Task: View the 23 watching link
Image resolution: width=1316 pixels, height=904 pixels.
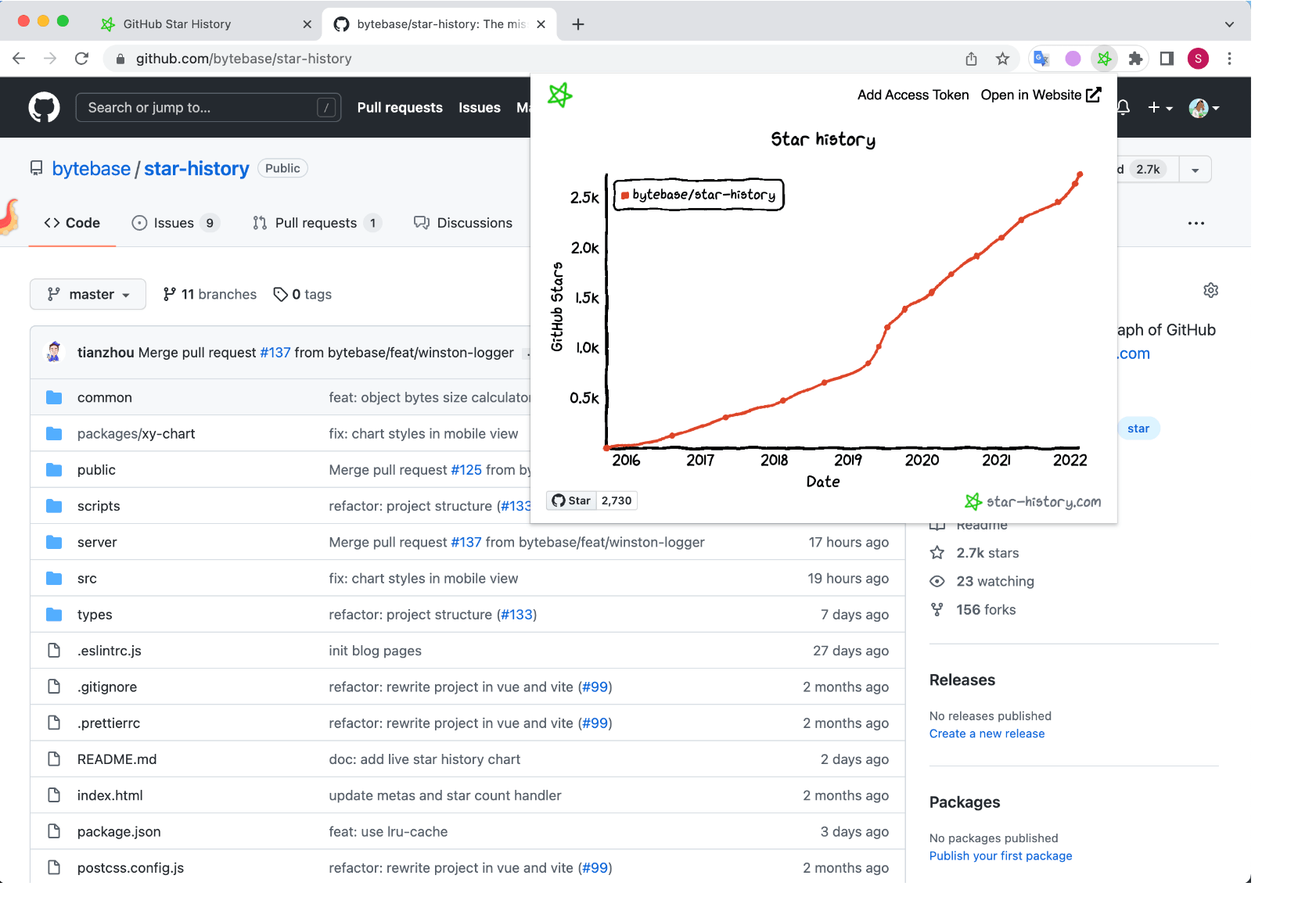Action: click(x=981, y=581)
